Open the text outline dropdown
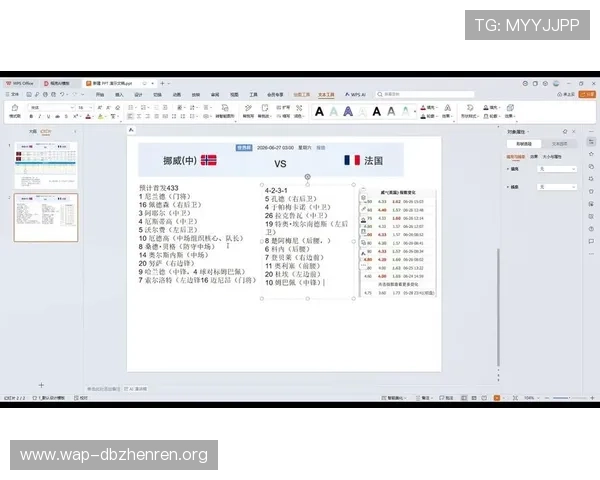Viewport: 600px width, 480px height. coord(429,116)
